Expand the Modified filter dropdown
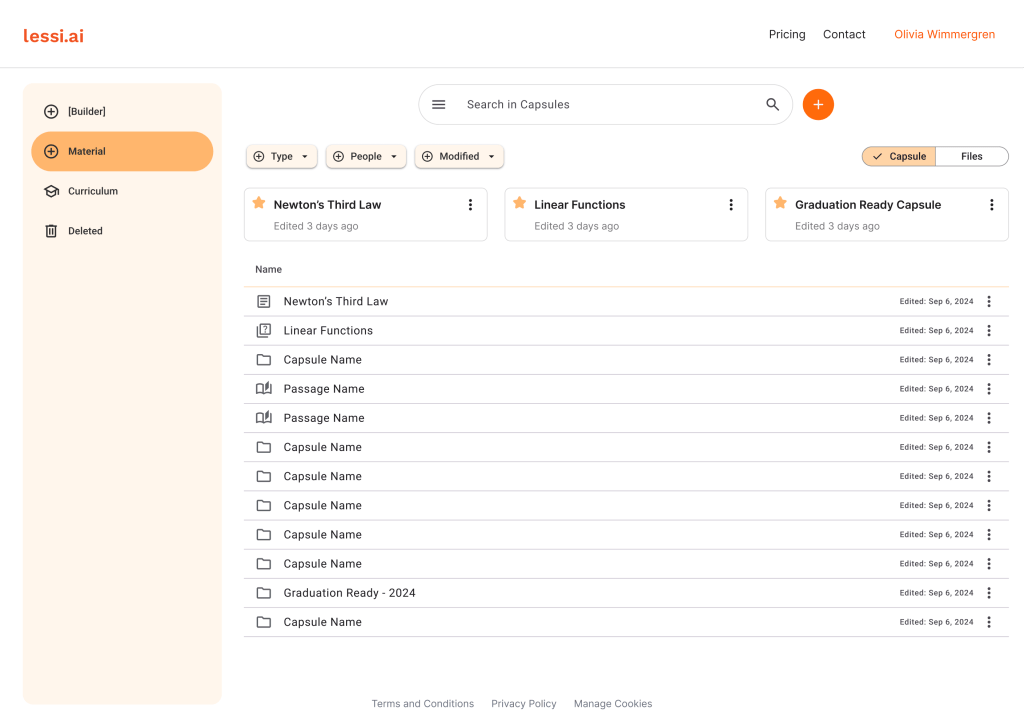 458,156
